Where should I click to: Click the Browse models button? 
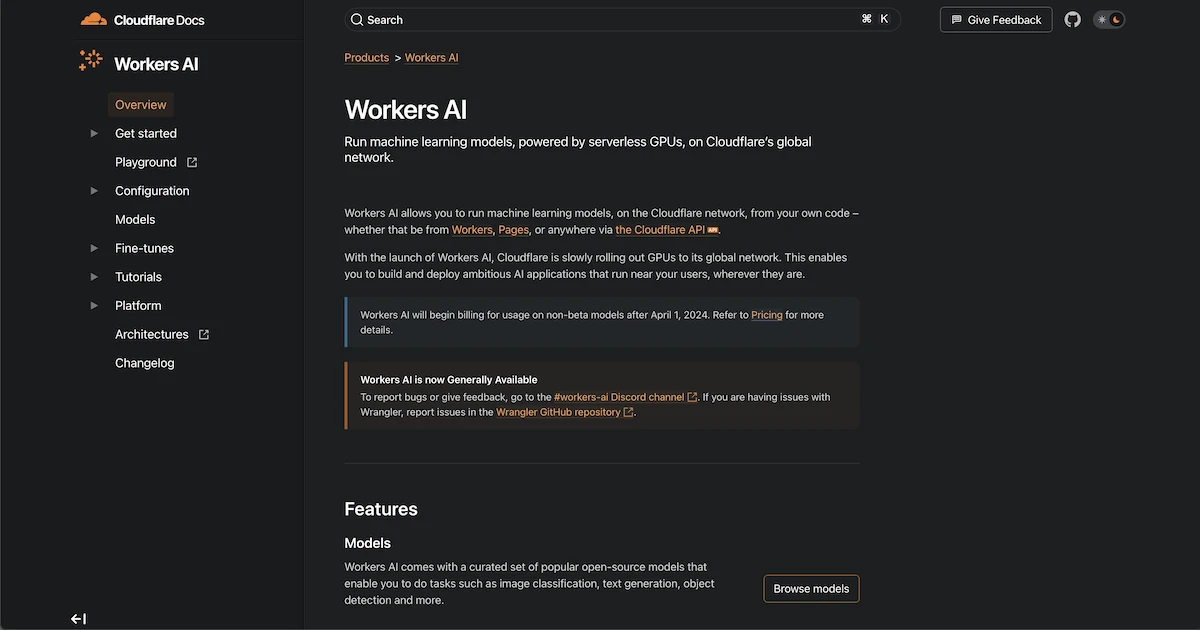[x=811, y=588]
